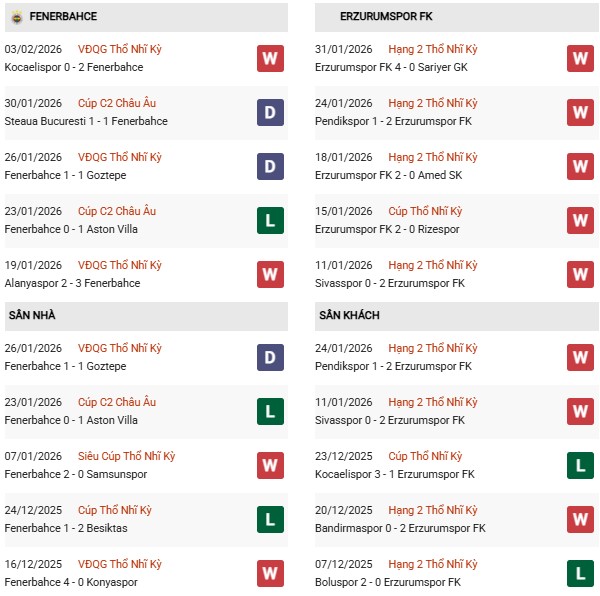Click draw badge for Steaua Bucuresti 1 - 1 Fenerbahce
This screenshot has height=596, width=600.
point(270,112)
